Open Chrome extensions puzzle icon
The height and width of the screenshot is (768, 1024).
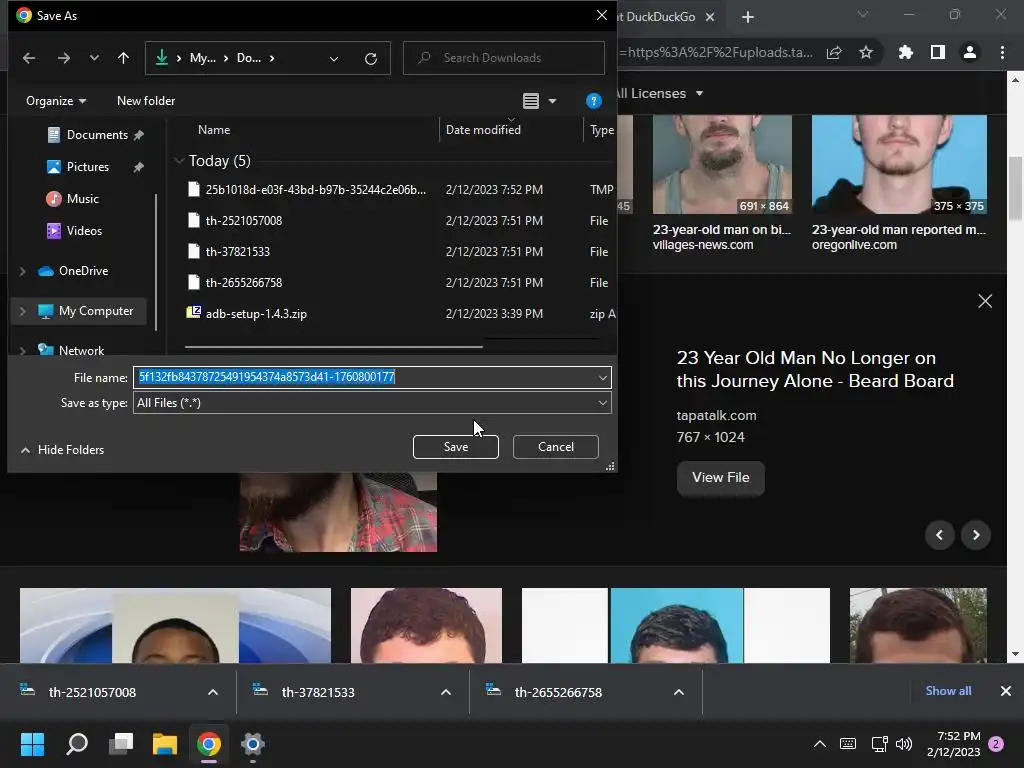point(905,52)
